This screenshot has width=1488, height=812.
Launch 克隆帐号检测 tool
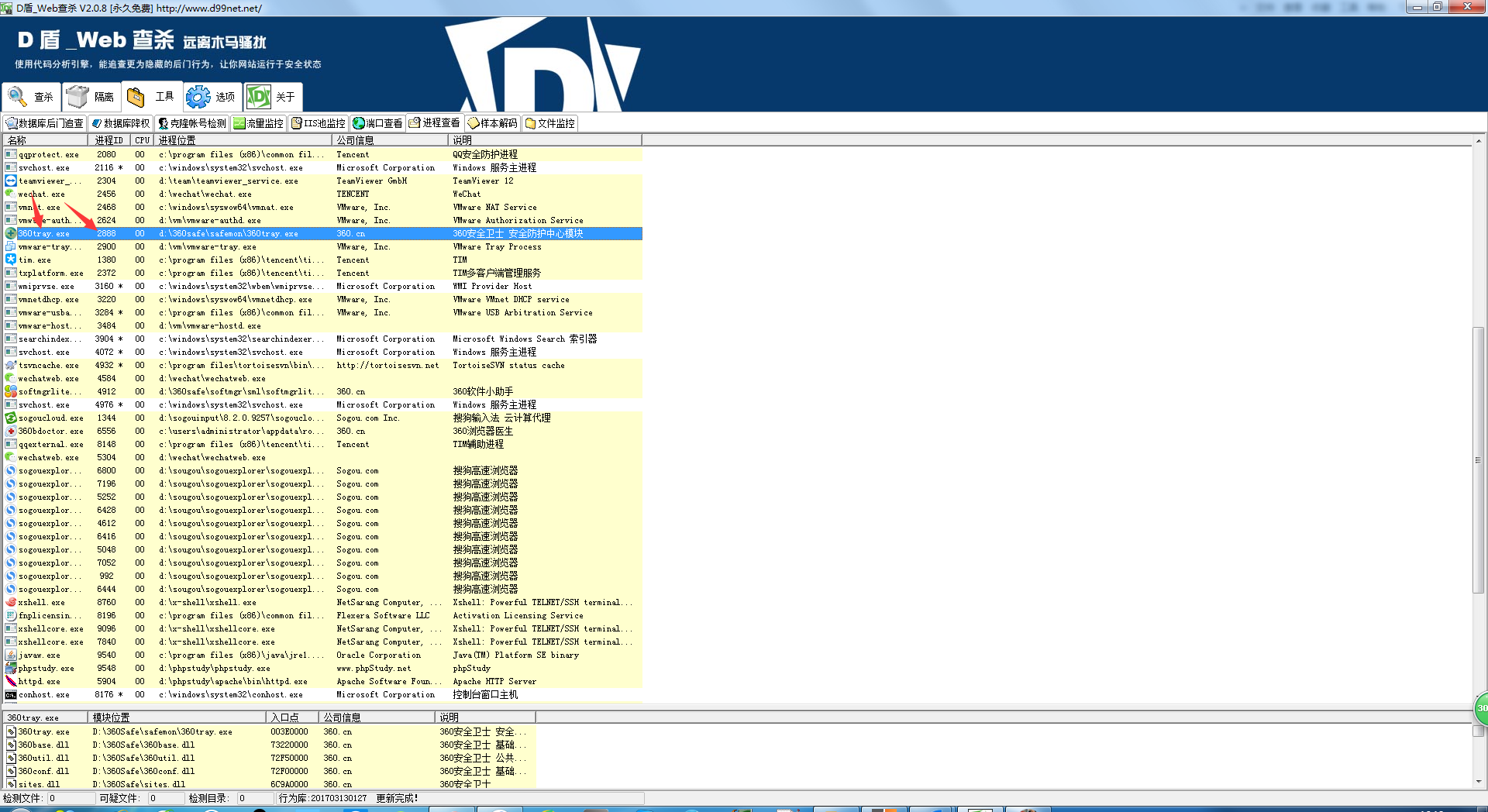click(x=191, y=123)
